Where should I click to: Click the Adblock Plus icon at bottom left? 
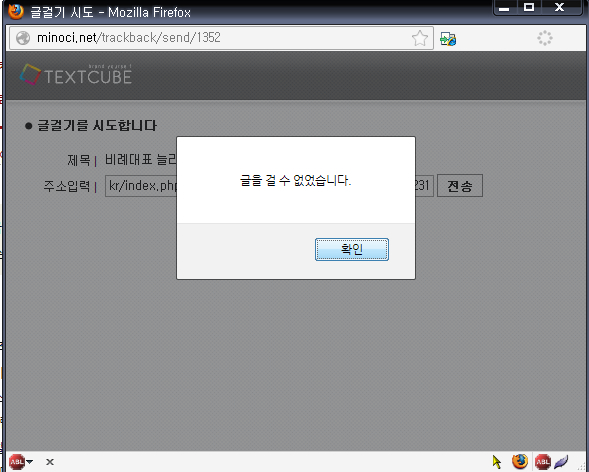click(17, 461)
